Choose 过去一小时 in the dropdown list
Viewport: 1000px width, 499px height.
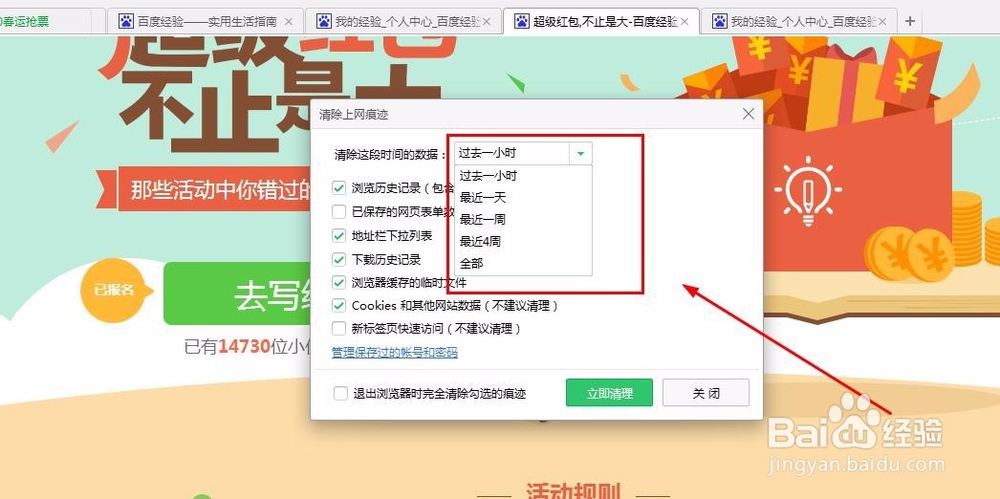(523, 175)
